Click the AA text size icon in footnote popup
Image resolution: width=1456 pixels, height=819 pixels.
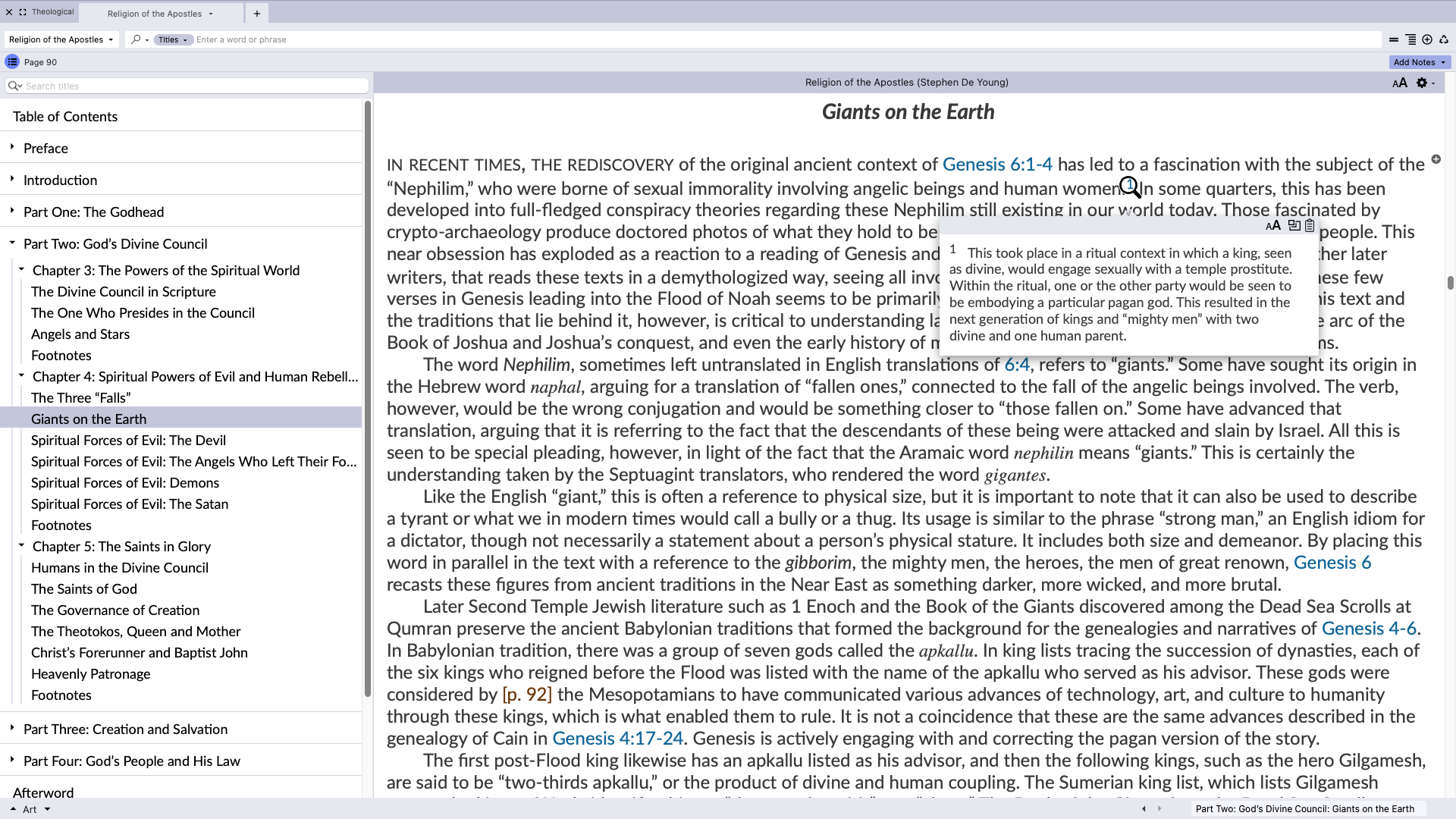[x=1273, y=225]
